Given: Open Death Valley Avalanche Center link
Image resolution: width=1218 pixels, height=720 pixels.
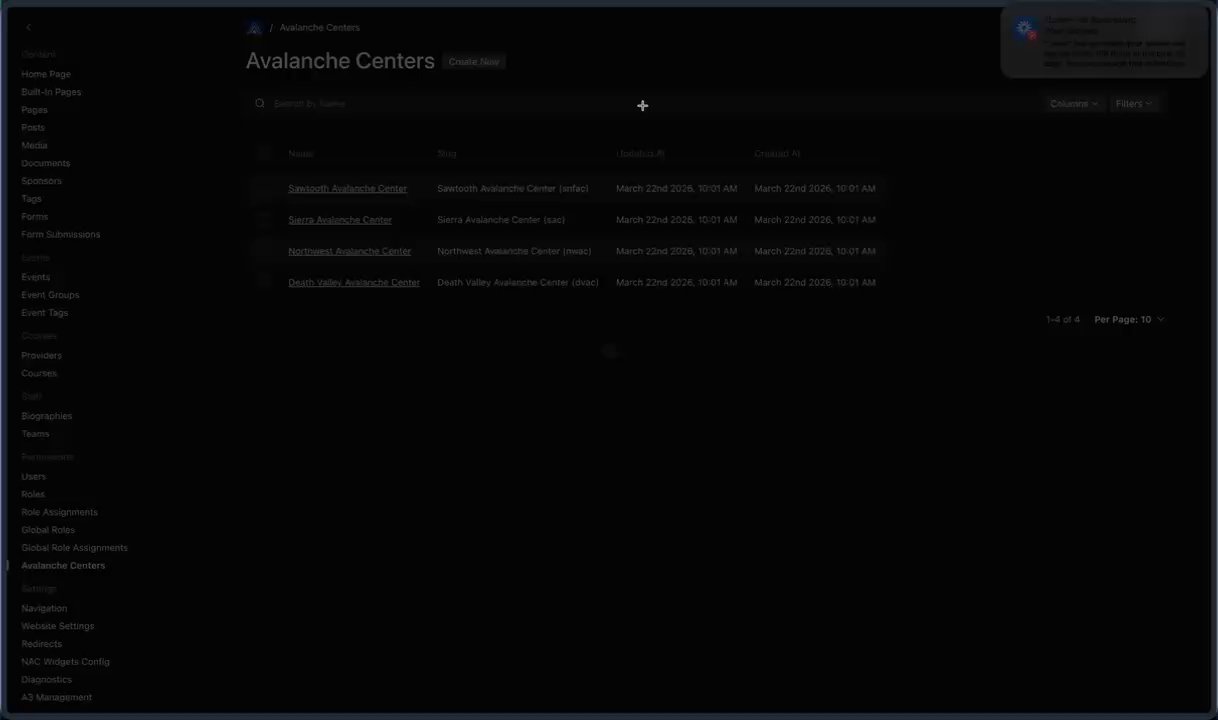Looking at the screenshot, I should 354,282.
